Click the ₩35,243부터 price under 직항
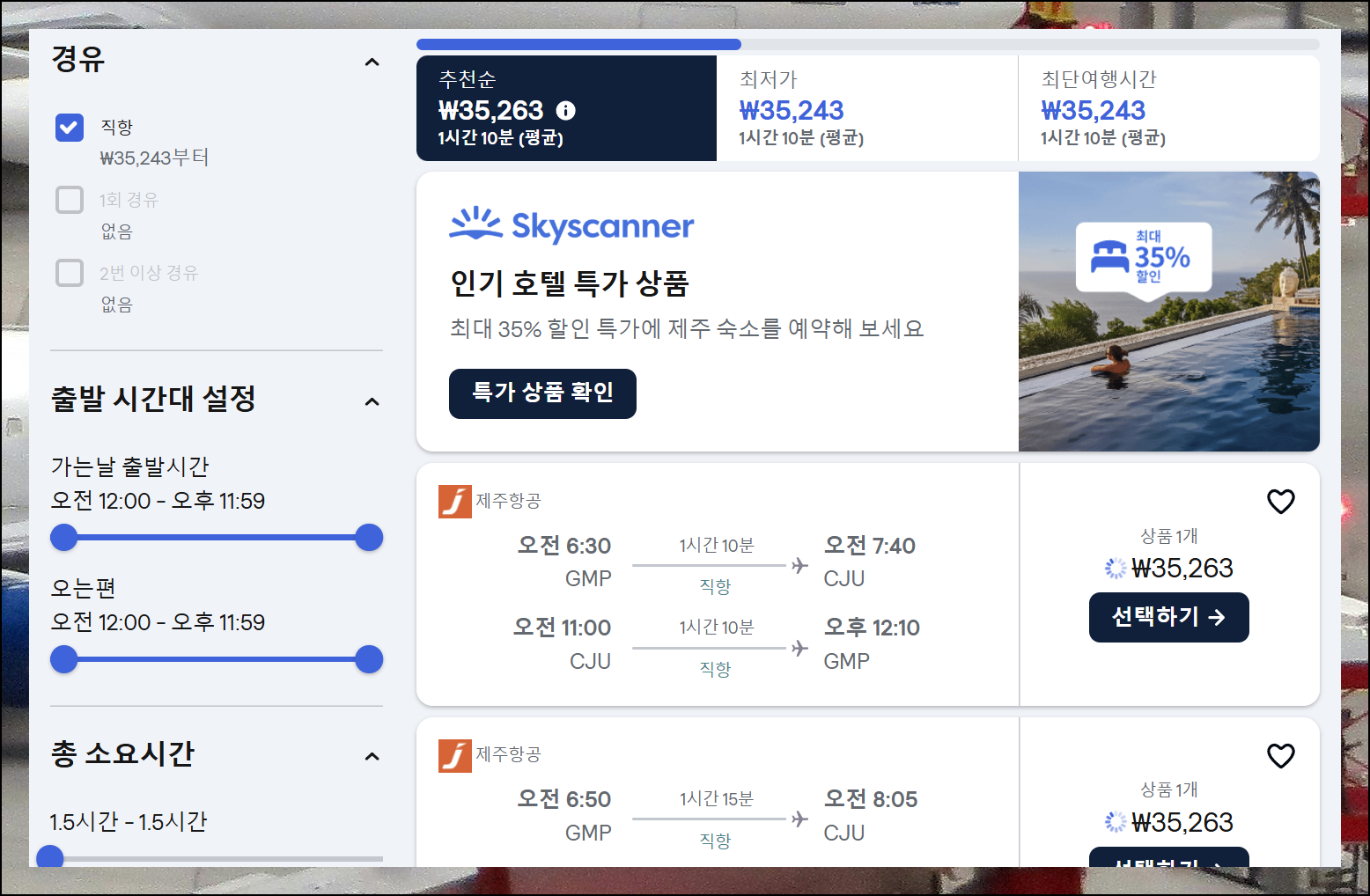The image size is (1370, 896). 154,158
